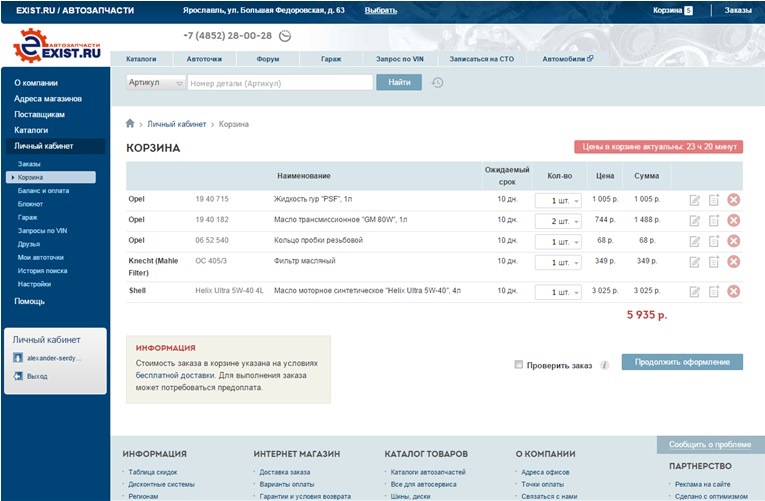Screen dimensions: 765x501
Task: Open search history clock icon
Action: 437,82
